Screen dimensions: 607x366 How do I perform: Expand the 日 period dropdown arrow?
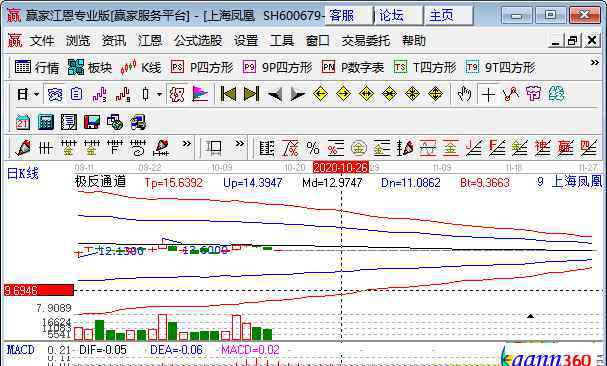pos(36,94)
